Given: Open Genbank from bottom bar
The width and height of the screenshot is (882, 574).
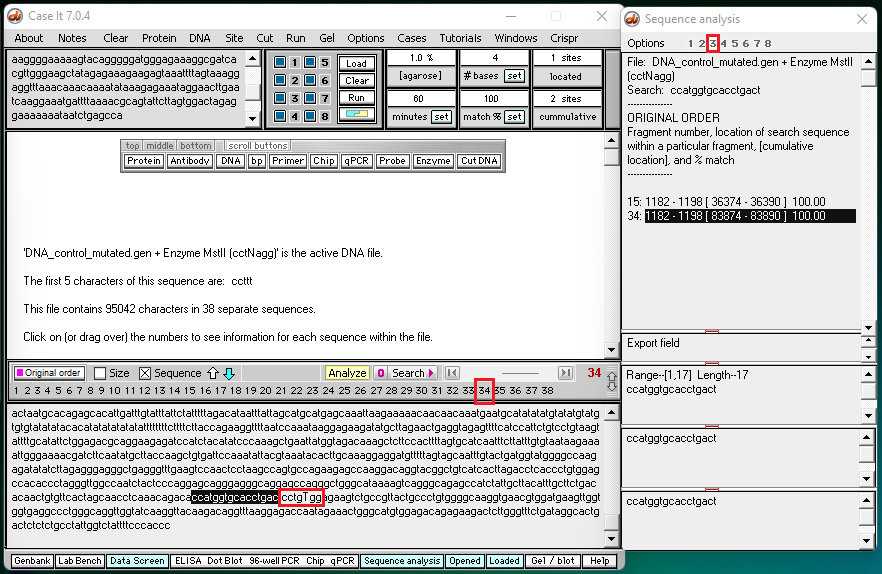Looking at the screenshot, I should [x=32, y=561].
